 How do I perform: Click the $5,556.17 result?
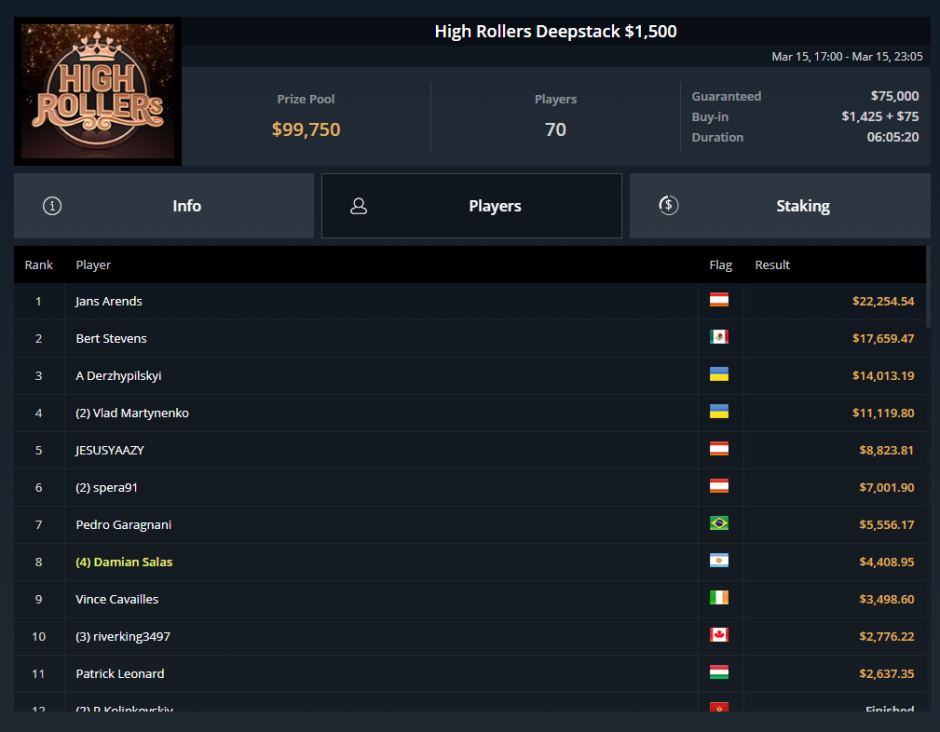[x=886, y=525]
